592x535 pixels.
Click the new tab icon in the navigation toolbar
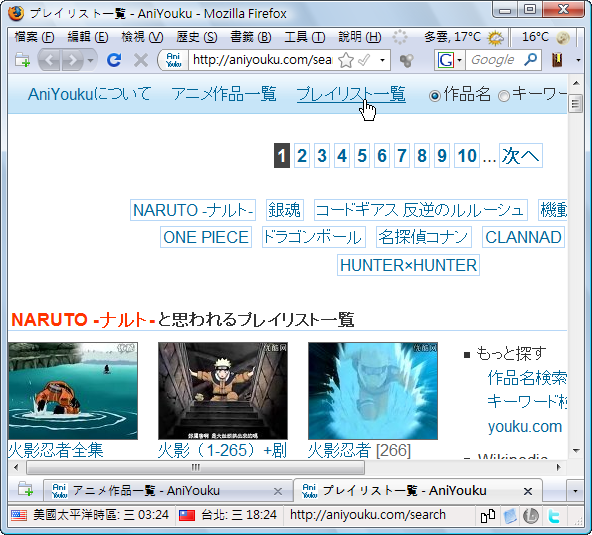point(22,60)
